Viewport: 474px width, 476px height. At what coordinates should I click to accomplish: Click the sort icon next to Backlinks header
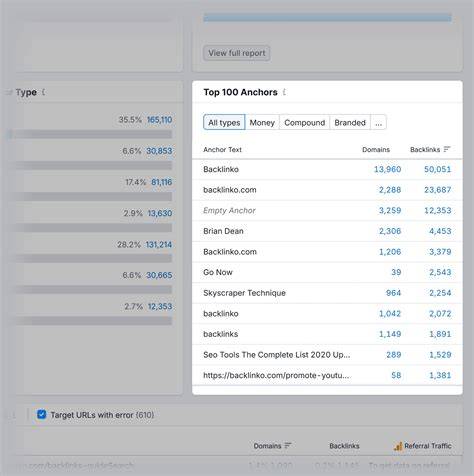(447, 149)
